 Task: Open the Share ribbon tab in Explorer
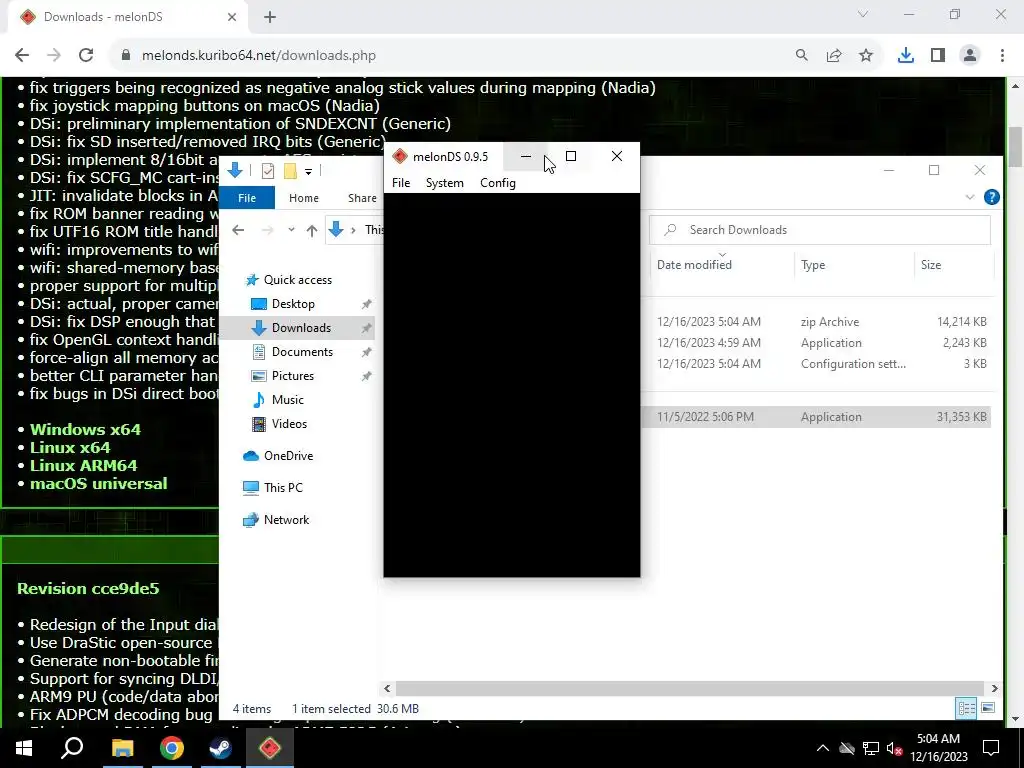pos(362,198)
